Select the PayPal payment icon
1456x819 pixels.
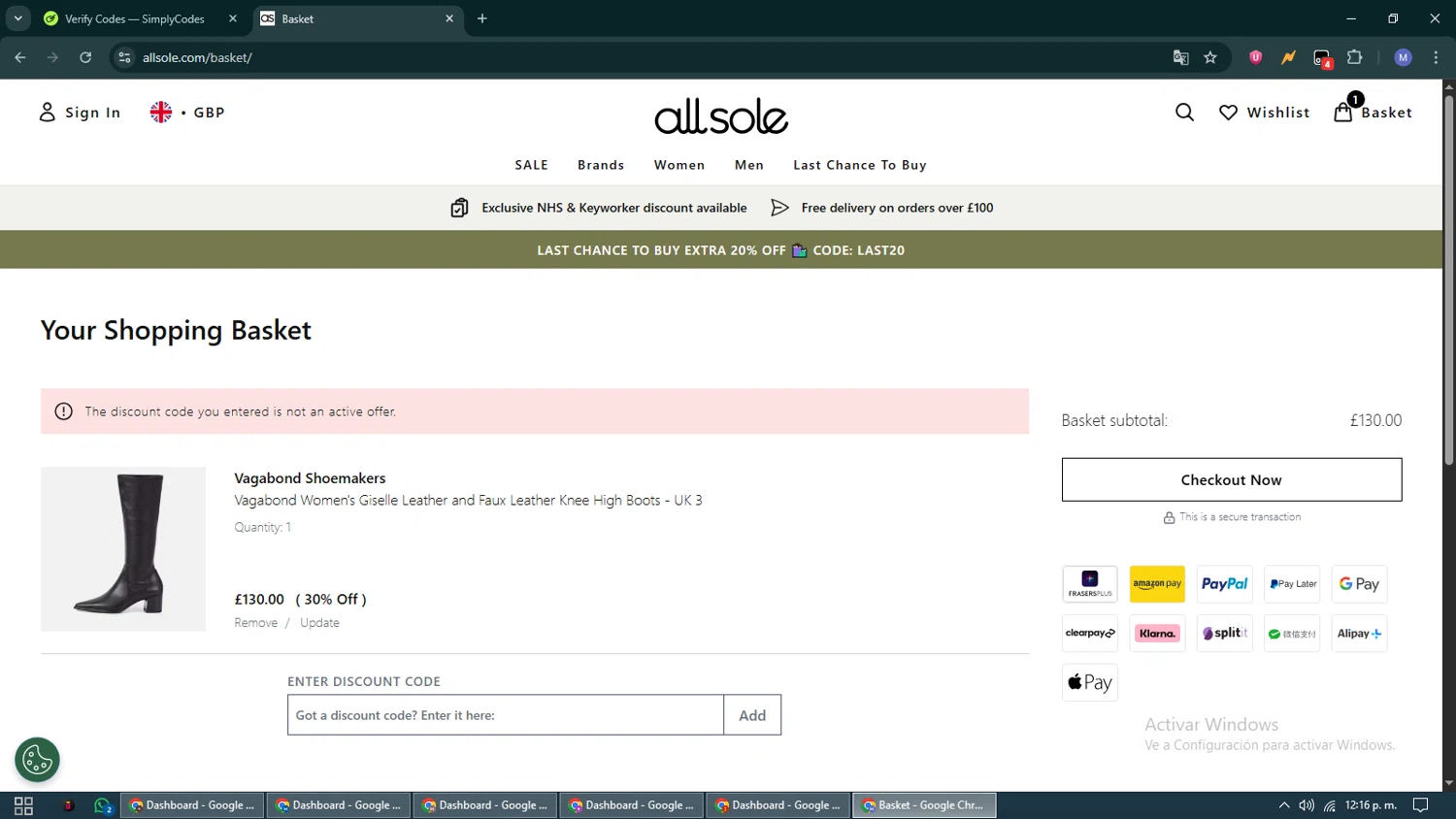pyautogui.click(x=1225, y=584)
